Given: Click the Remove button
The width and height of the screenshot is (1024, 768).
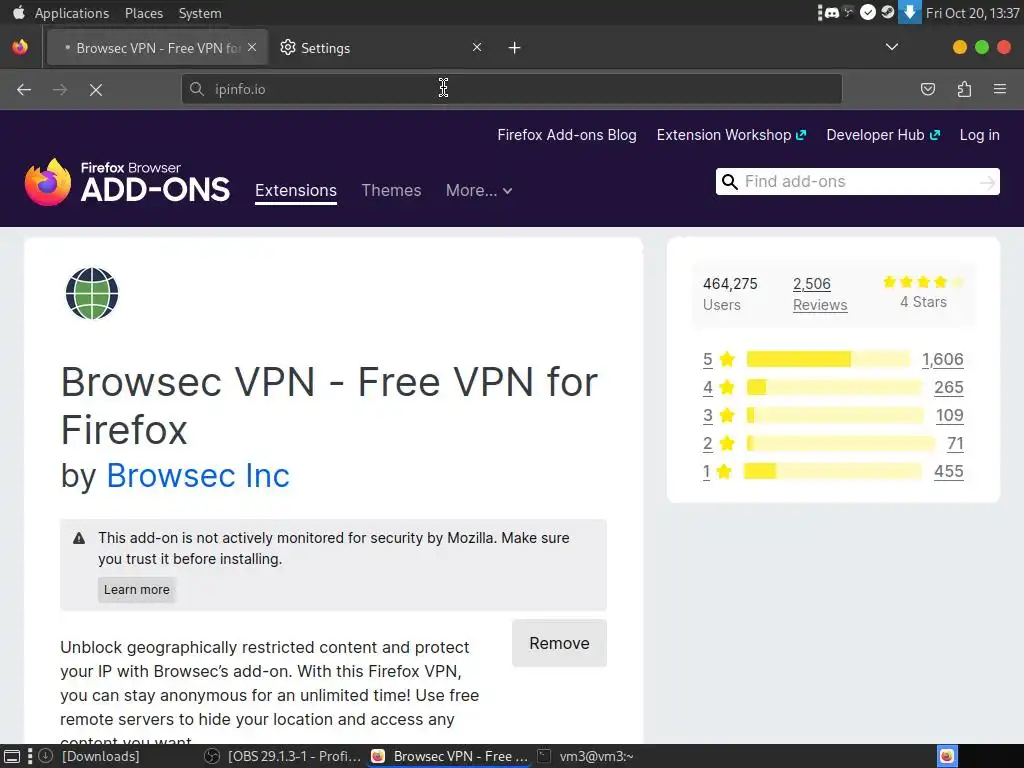Looking at the screenshot, I should (x=559, y=643).
